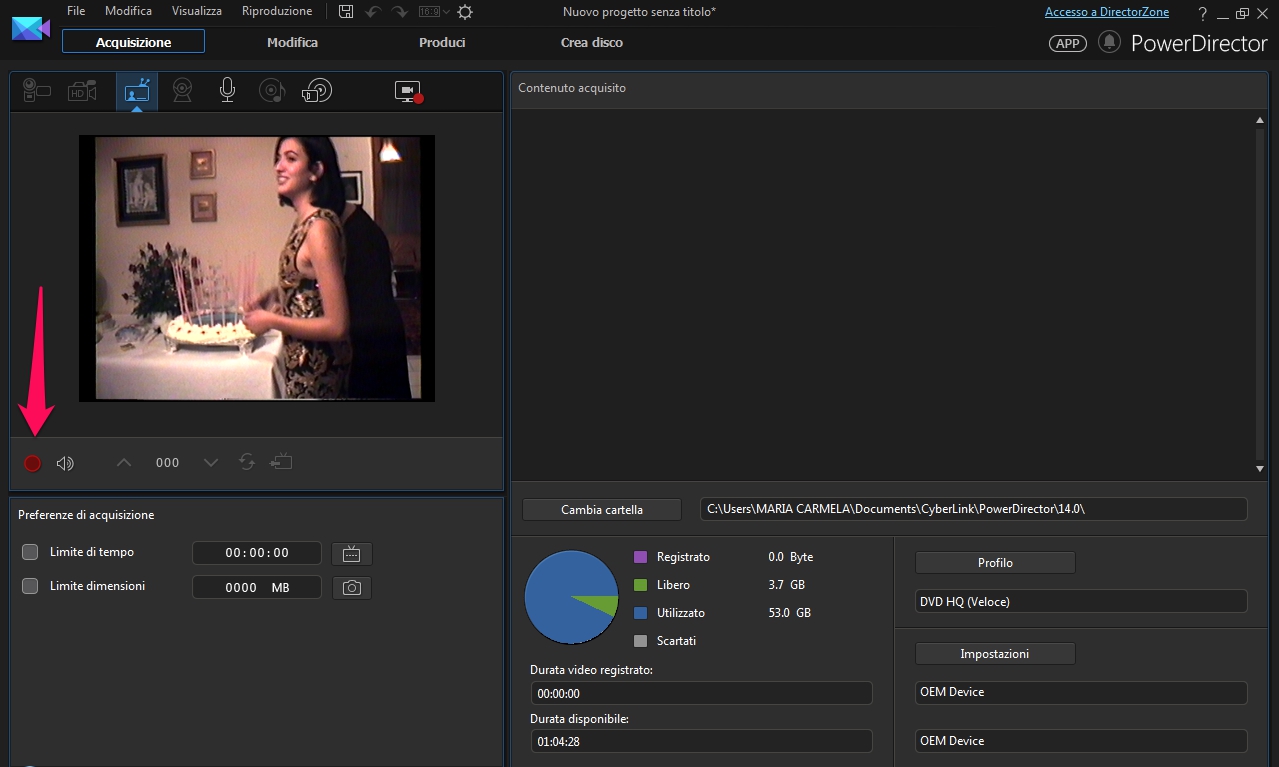Mute audio with the speaker icon
Screen dimensions: 1279x767
(65, 463)
